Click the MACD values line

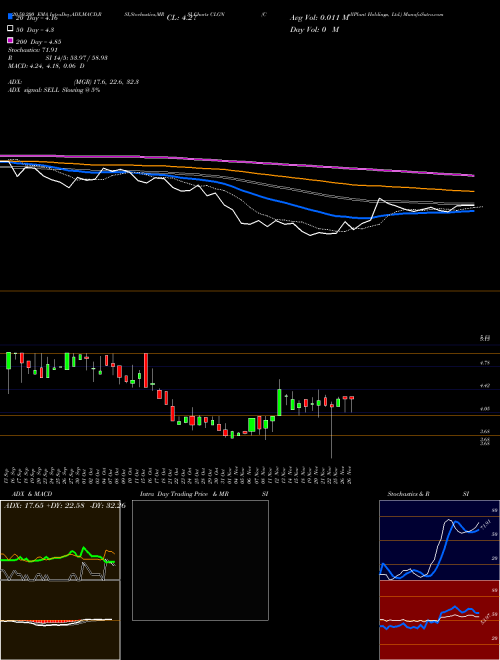46,66
